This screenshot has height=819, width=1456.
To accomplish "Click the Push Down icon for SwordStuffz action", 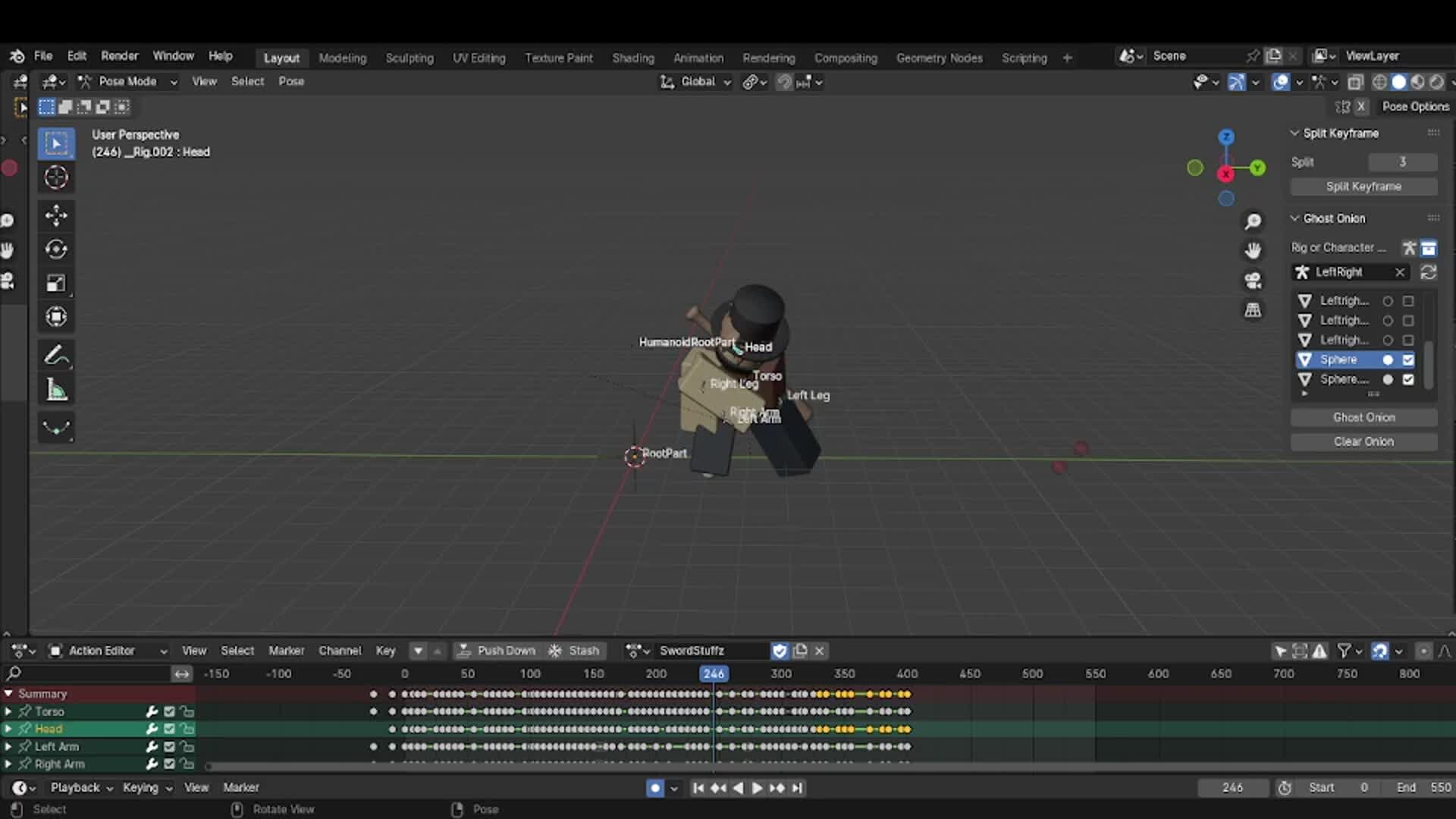I will pos(463,650).
